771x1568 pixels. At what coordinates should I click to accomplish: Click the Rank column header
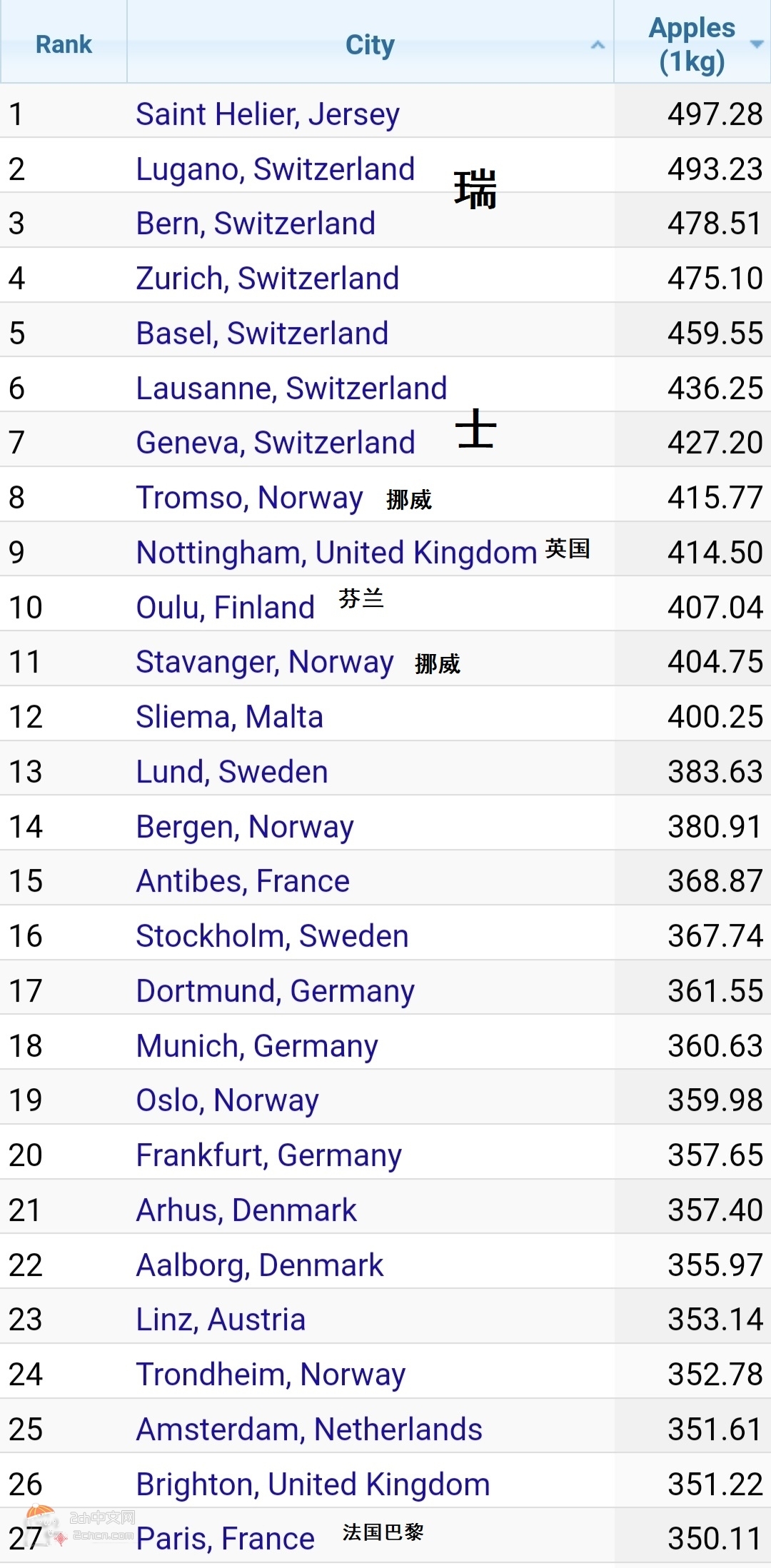(64, 44)
